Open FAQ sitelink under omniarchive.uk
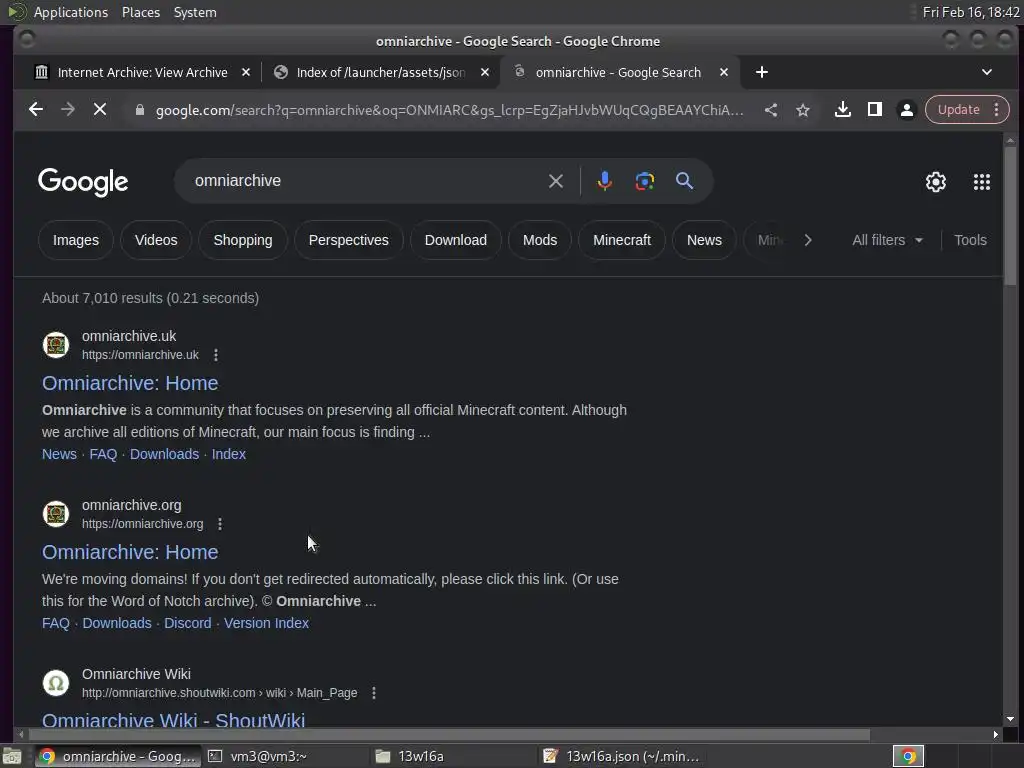Screen dimensions: 1024x768 [103, 454]
